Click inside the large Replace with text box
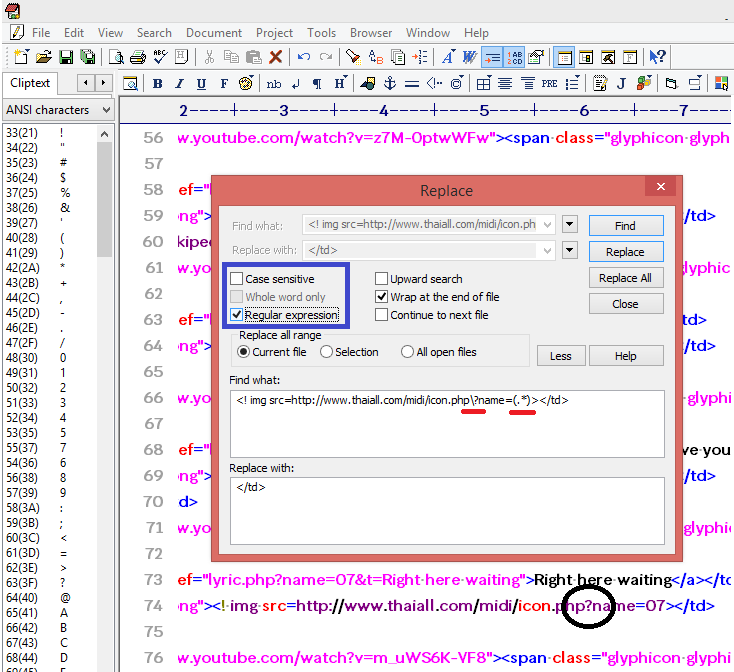Image resolution: width=734 pixels, height=672 pixels. coord(446,510)
